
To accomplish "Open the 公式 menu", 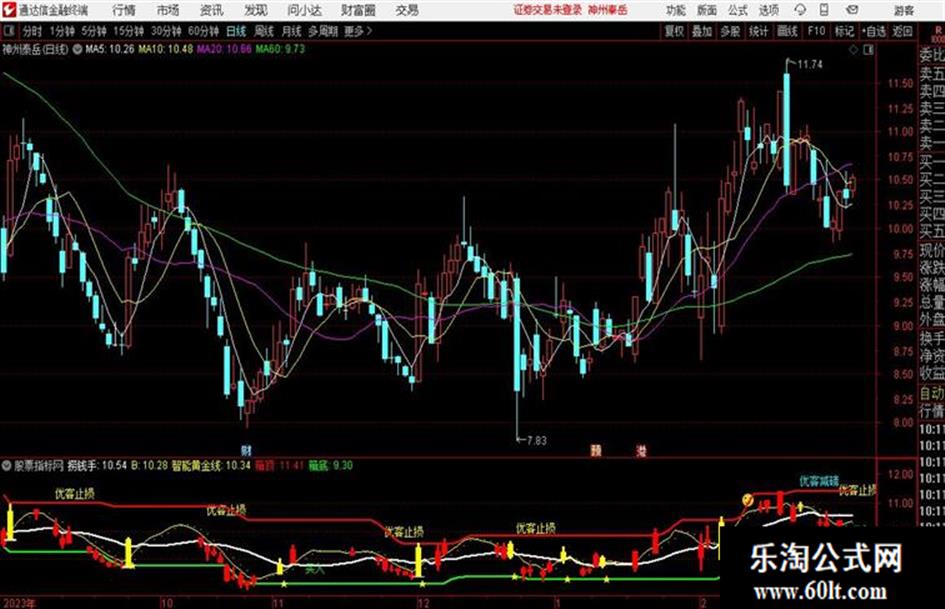I will point(738,10).
